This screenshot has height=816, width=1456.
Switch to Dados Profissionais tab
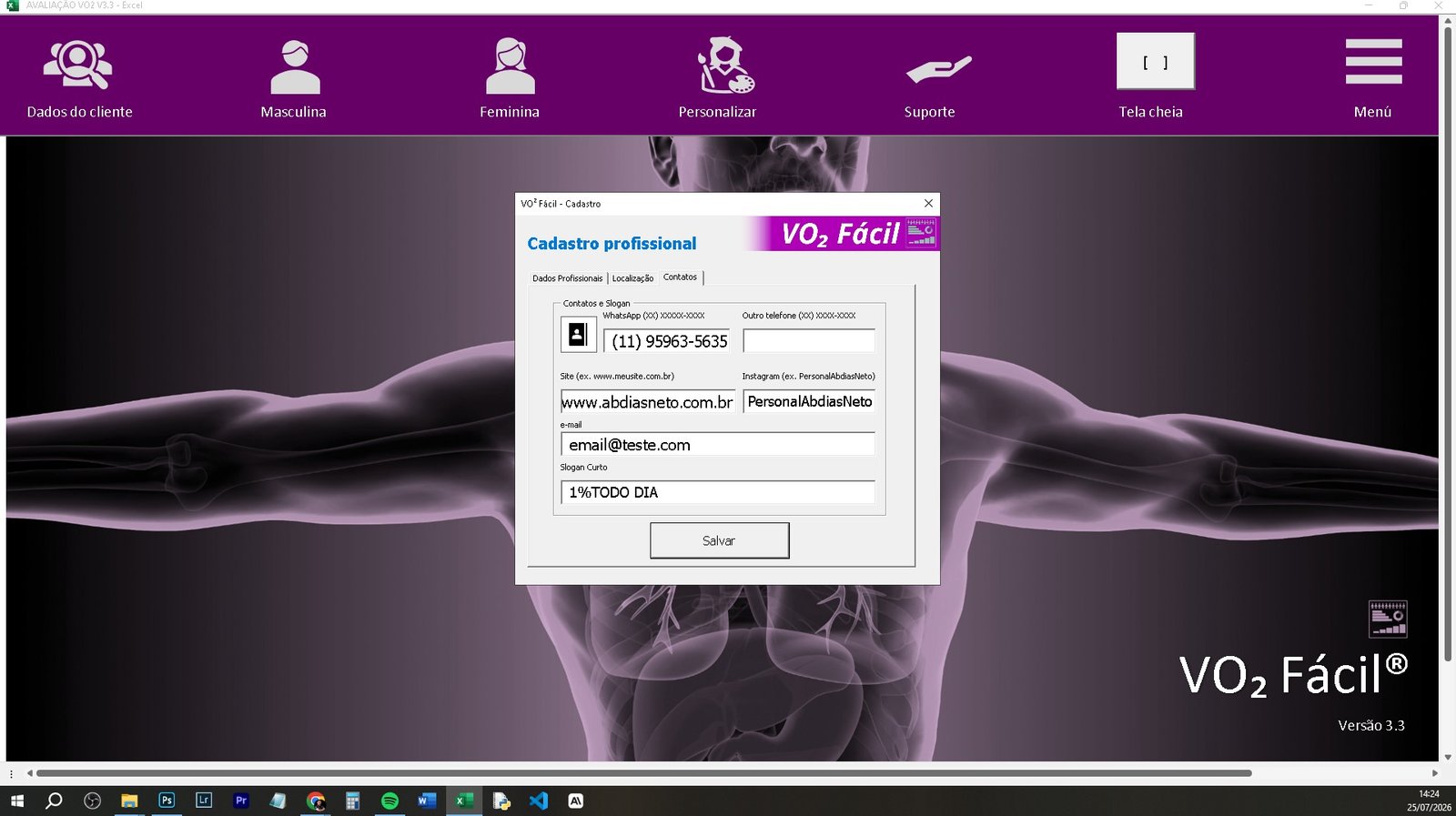567,278
